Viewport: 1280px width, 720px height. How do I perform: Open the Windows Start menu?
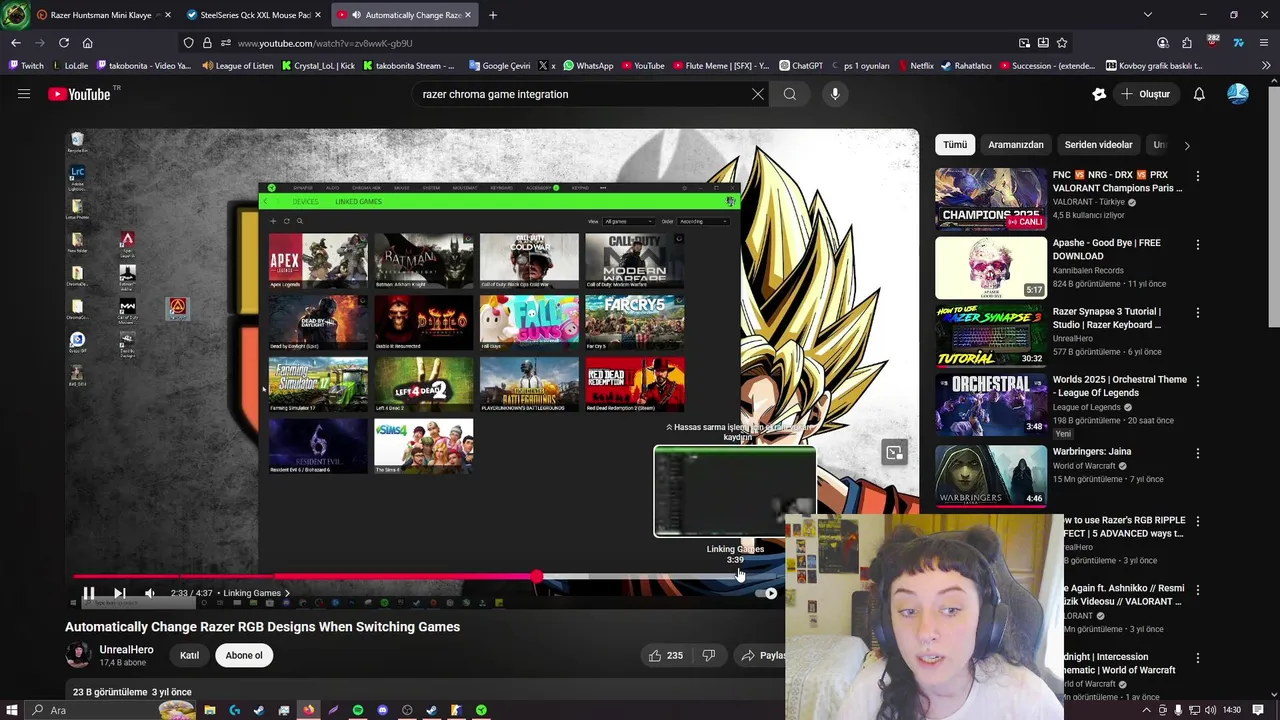[13, 710]
